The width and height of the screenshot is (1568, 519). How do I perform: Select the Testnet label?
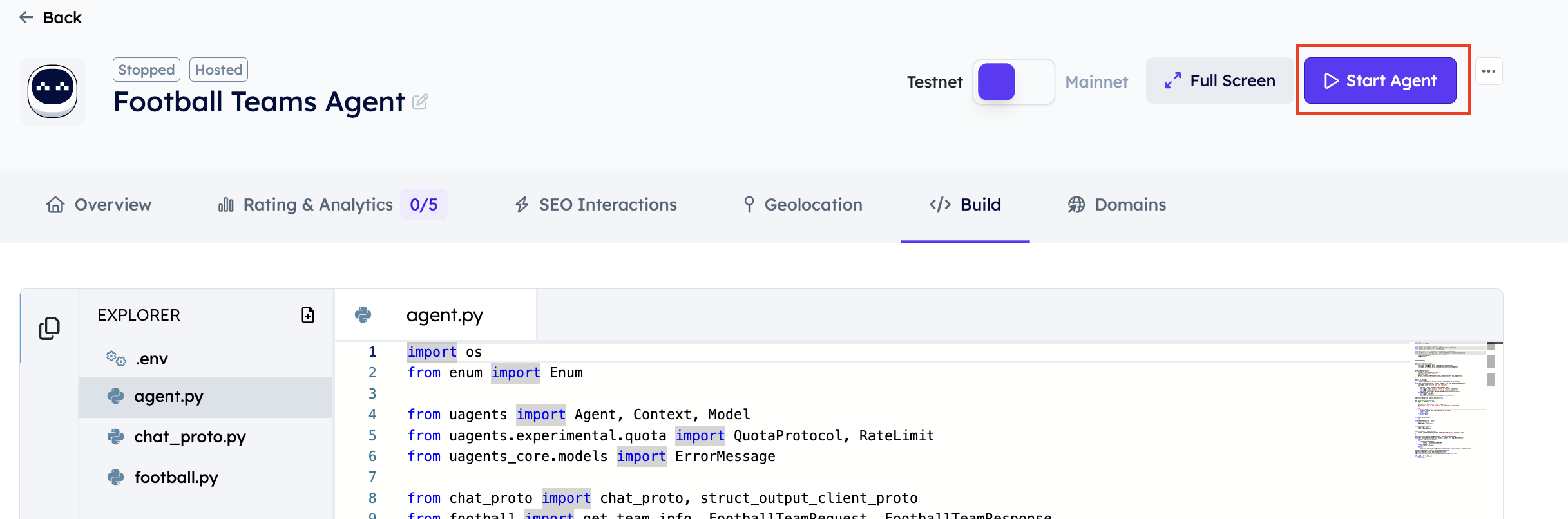tap(935, 82)
